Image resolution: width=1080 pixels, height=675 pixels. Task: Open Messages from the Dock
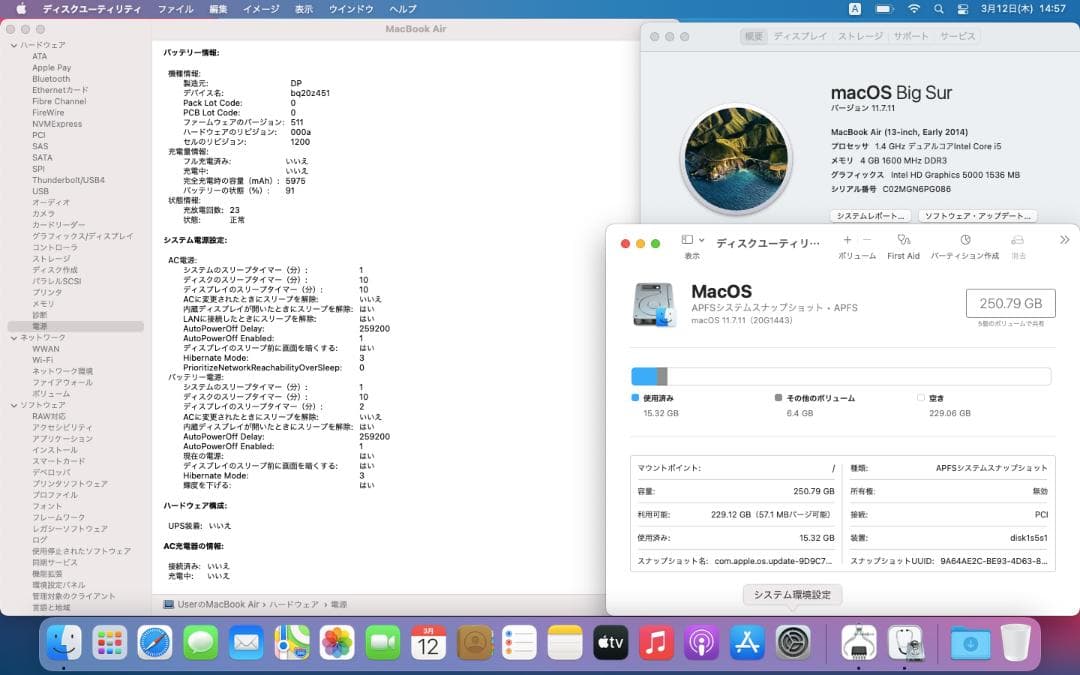point(200,643)
